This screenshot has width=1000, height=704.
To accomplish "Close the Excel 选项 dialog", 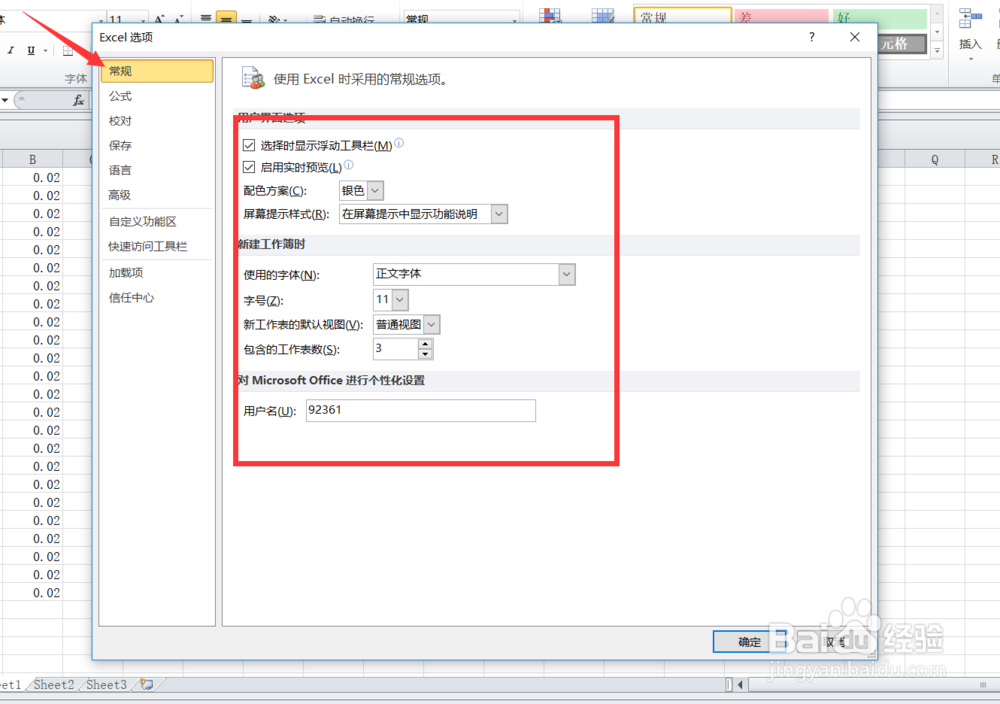I will click(x=855, y=38).
